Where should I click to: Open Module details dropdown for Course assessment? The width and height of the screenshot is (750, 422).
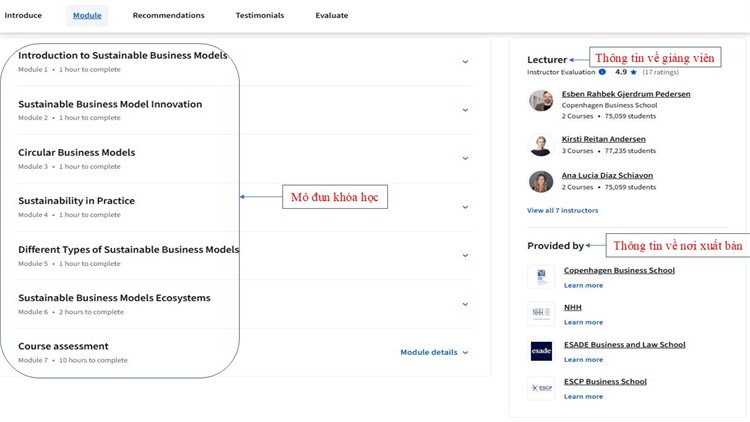(x=434, y=352)
